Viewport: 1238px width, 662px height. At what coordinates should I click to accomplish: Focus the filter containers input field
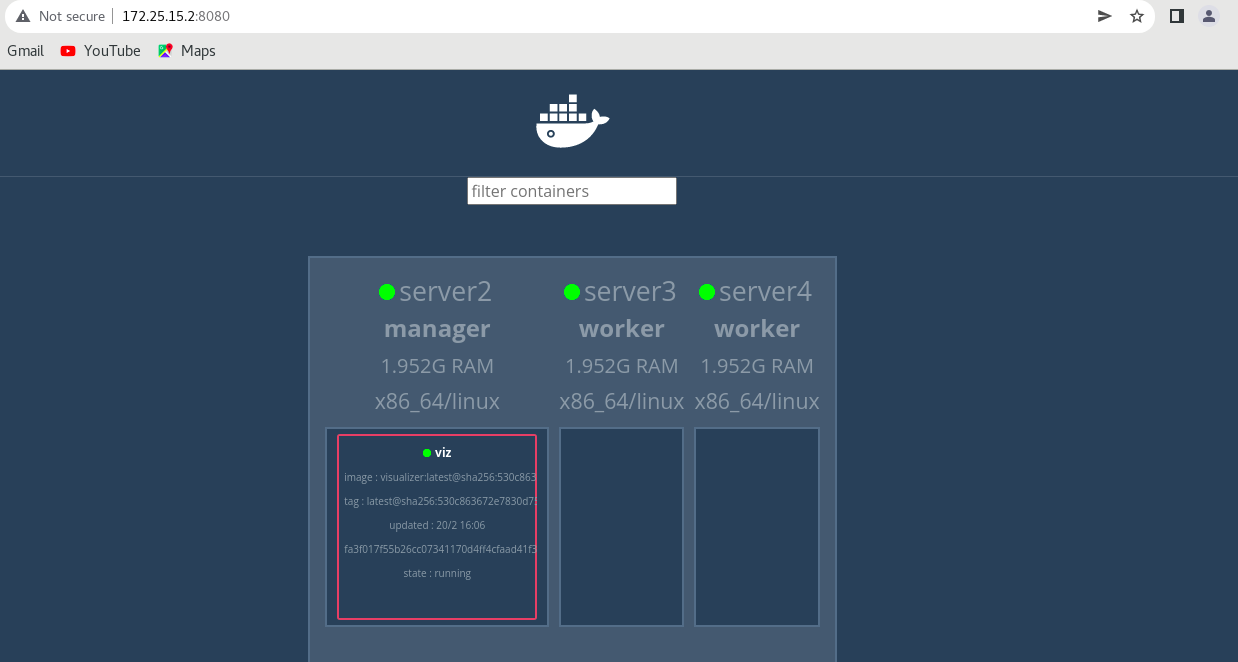[x=572, y=191]
